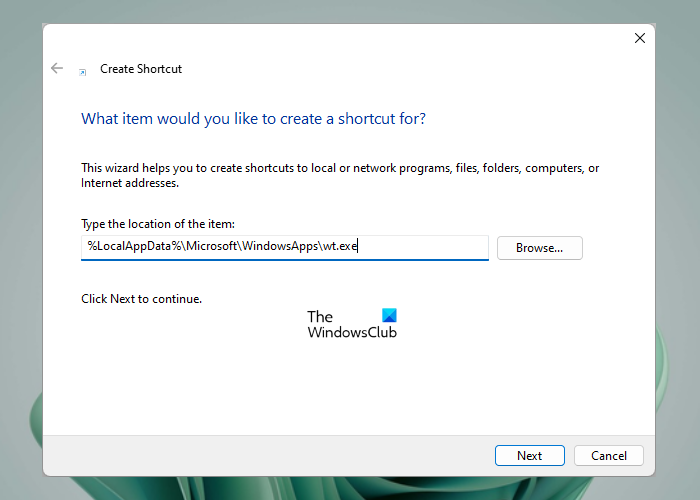Image resolution: width=700 pixels, height=500 pixels.
Task: Open the Browse... file picker
Action: tap(540, 248)
